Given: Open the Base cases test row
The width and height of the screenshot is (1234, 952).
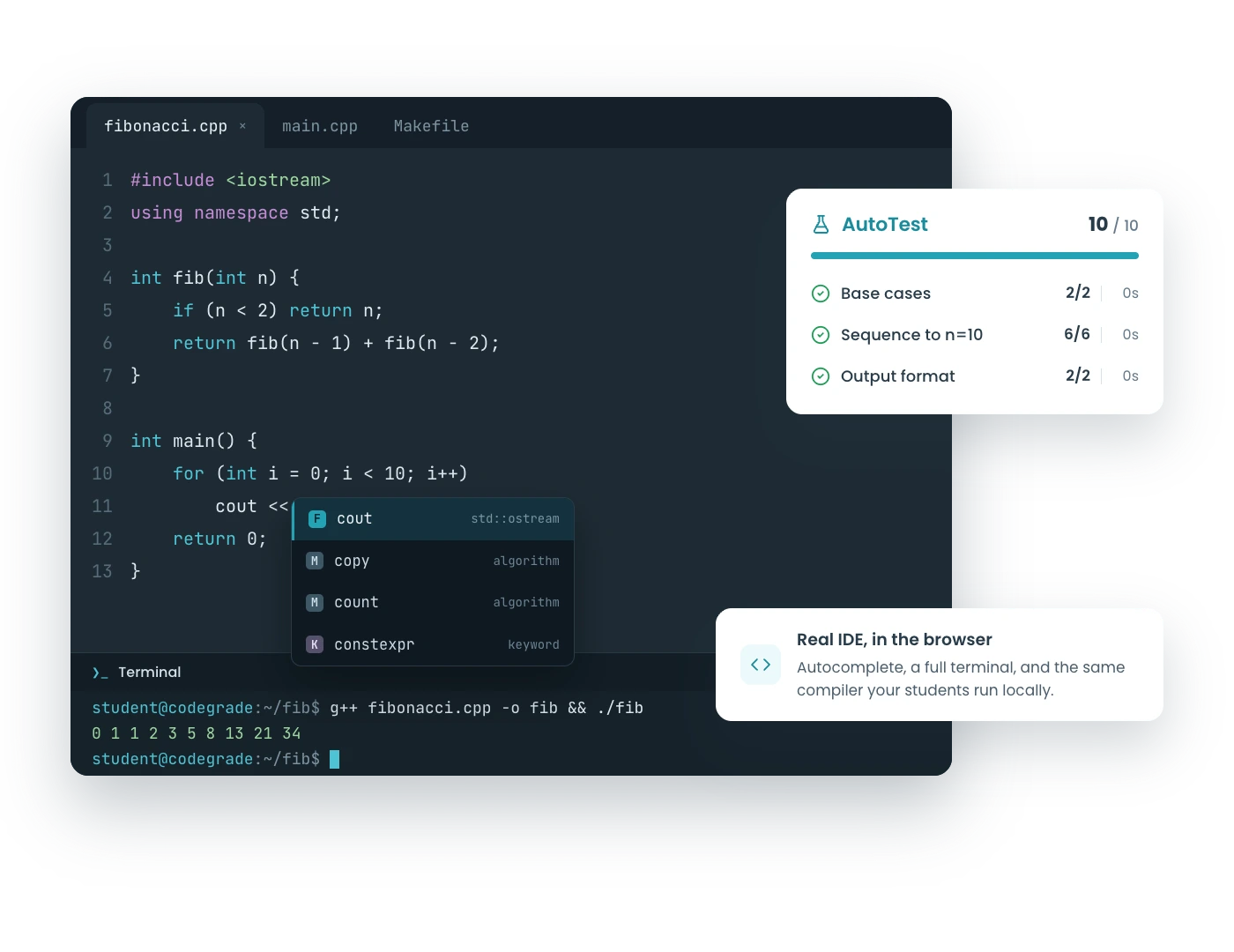Looking at the screenshot, I should [975, 294].
